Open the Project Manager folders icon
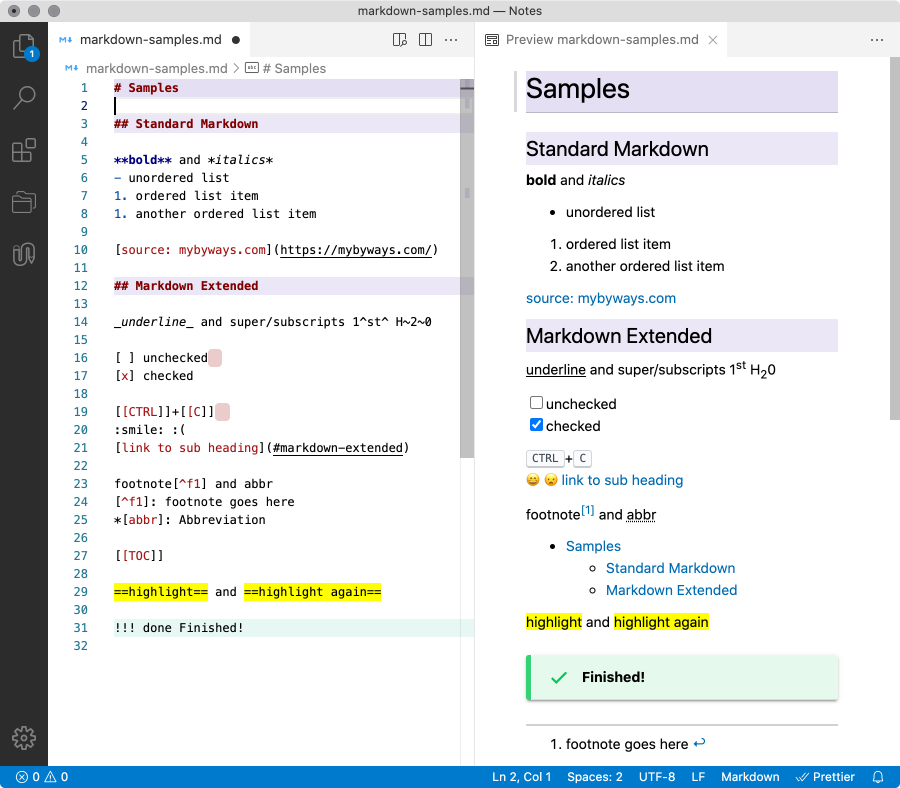This screenshot has width=900, height=788. (x=24, y=202)
